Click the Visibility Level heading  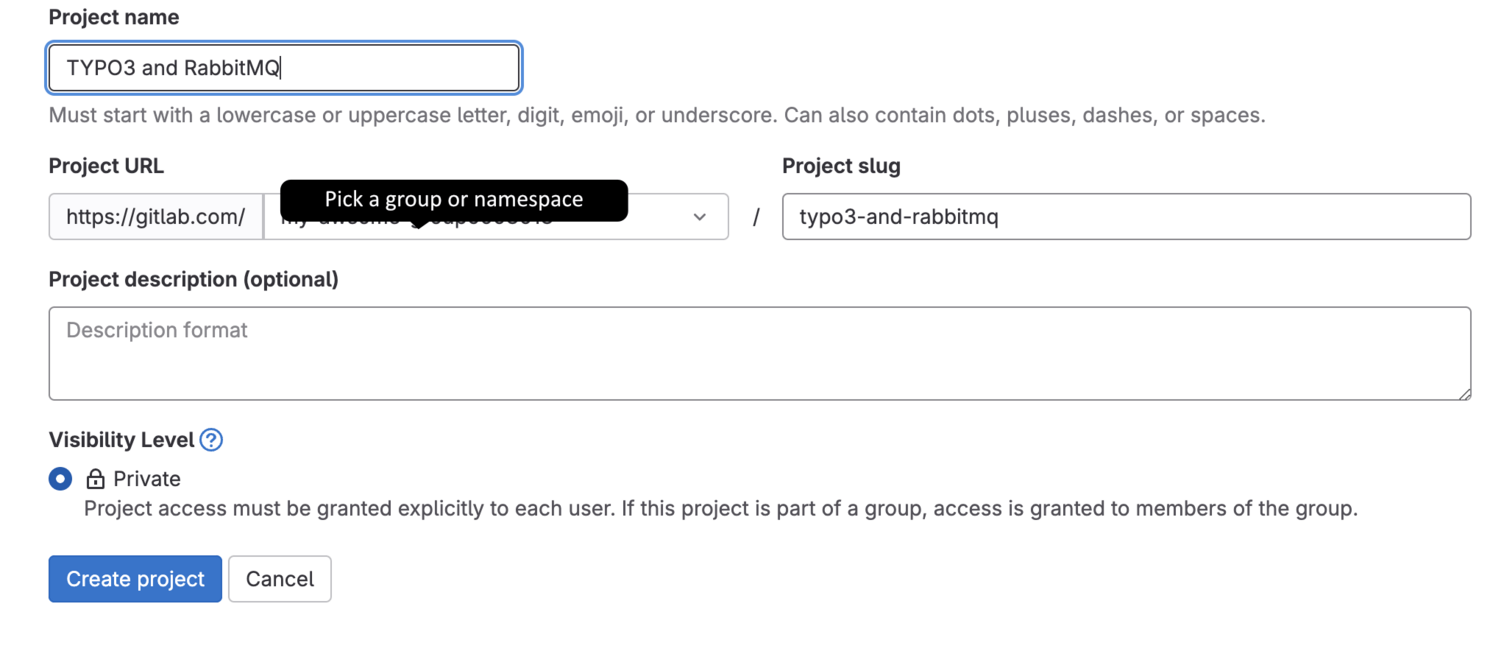(120, 440)
